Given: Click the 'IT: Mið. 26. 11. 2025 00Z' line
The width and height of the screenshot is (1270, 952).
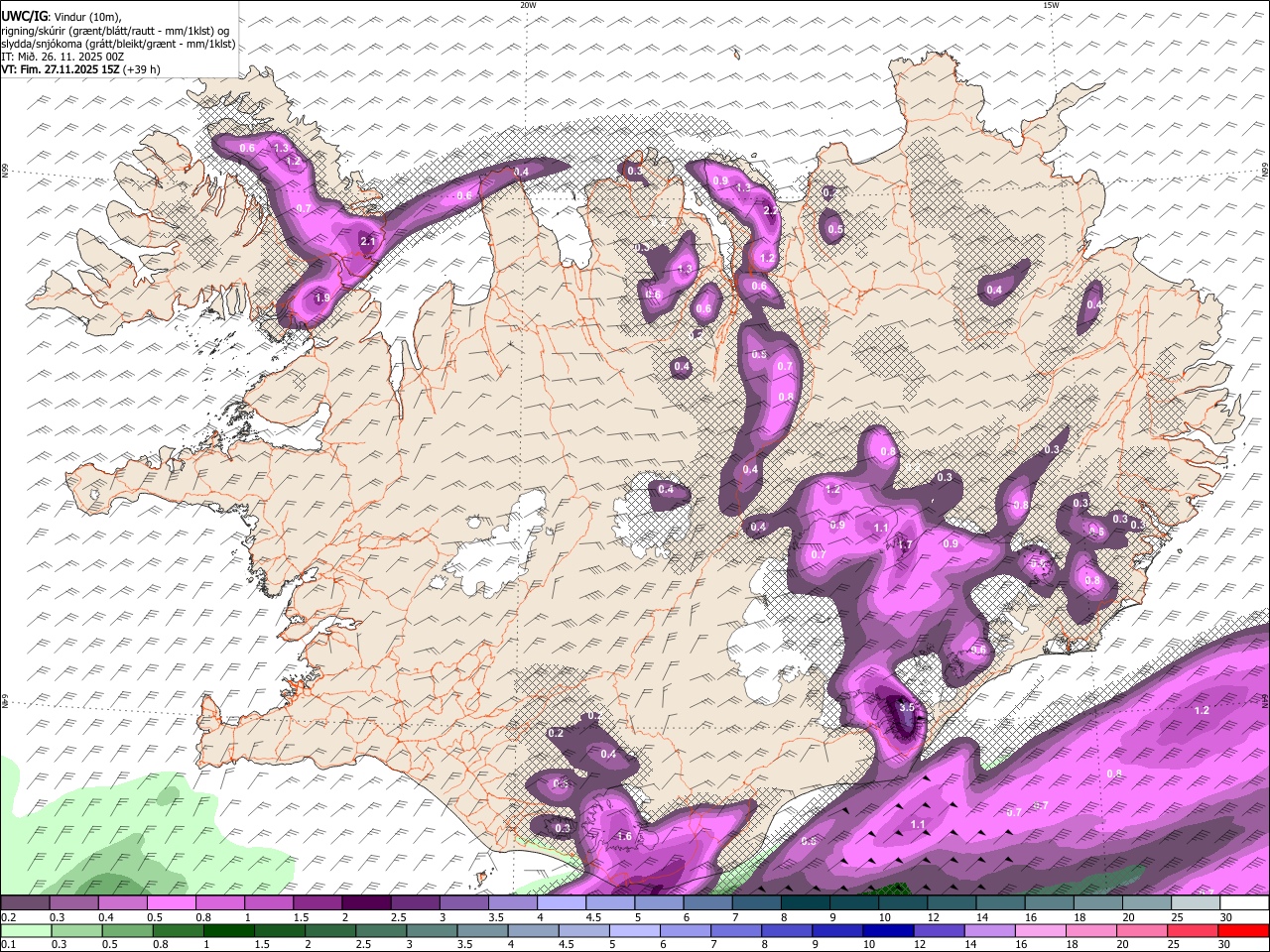Looking at the screenshot, I should [63, 57].
